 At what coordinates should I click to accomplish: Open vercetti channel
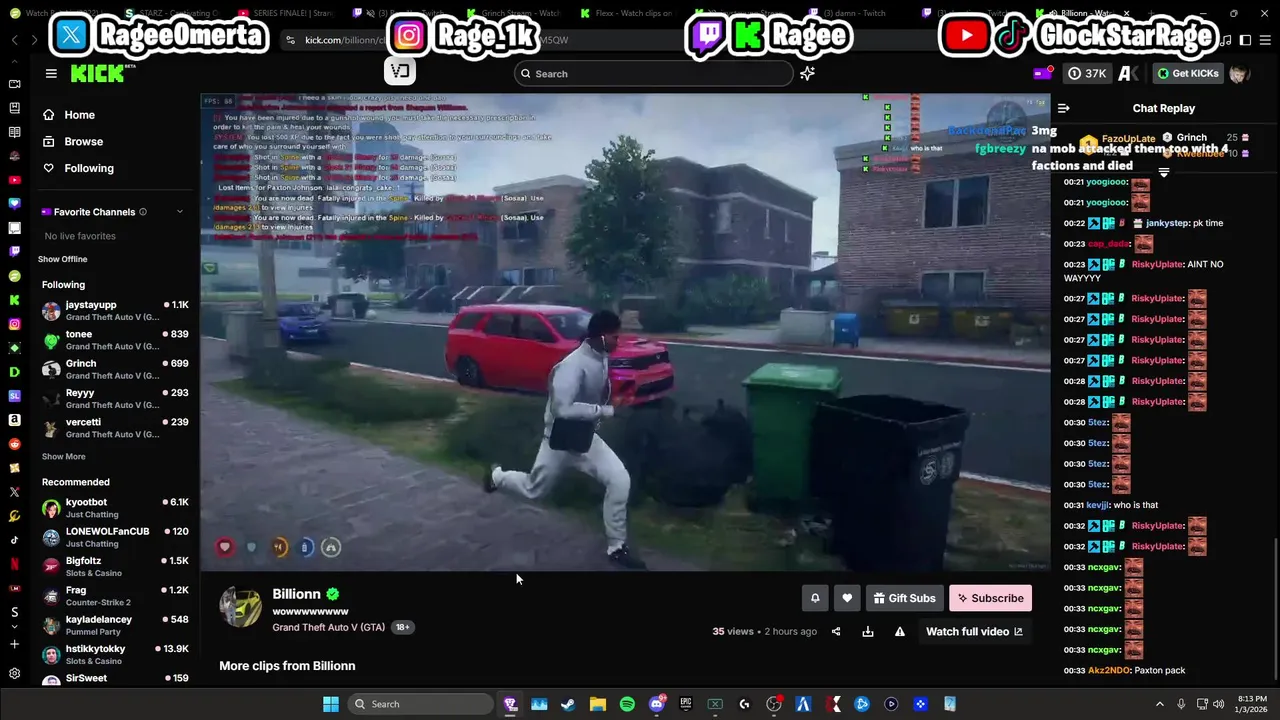coord(115,428)
